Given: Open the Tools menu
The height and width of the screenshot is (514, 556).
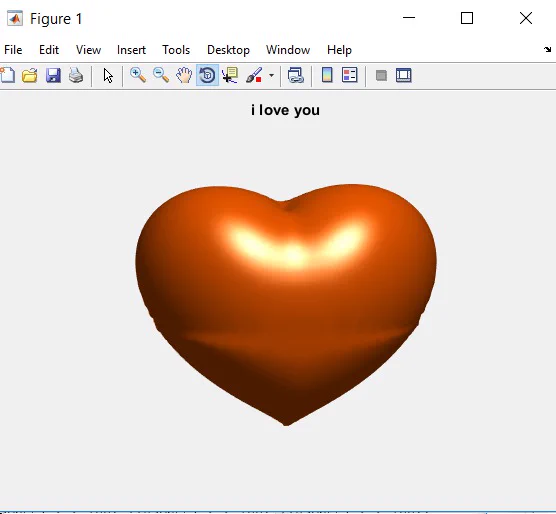Looking at the screenshot, I should click(x=176, y=50).
